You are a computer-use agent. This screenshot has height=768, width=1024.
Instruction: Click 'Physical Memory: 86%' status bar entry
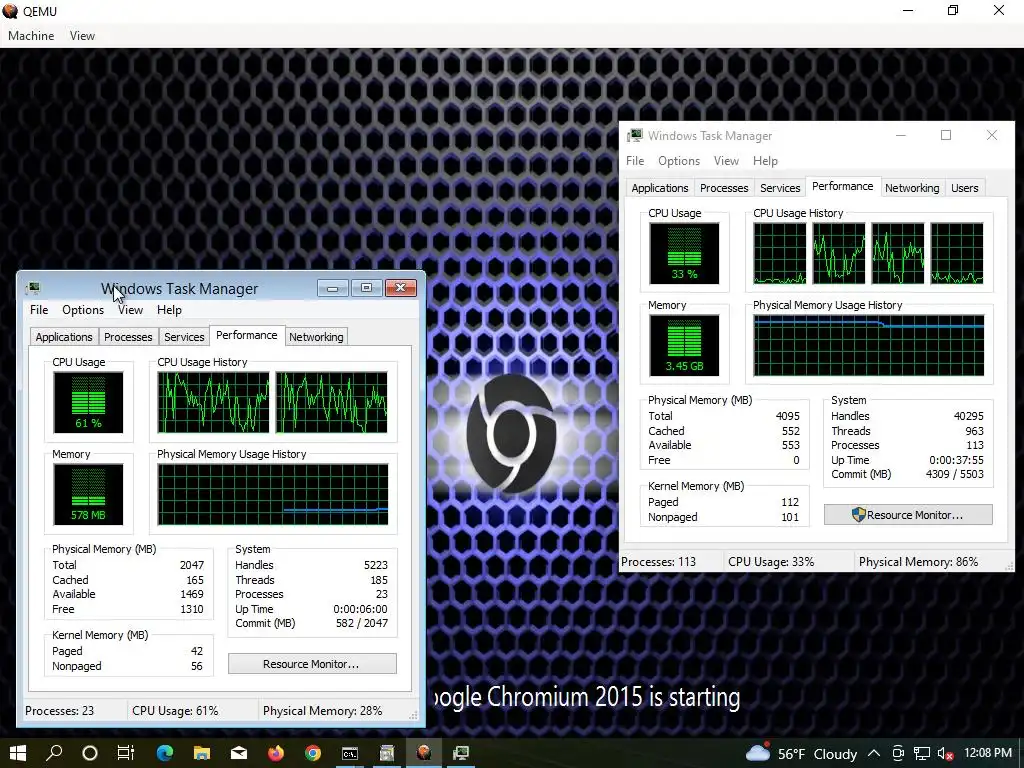click(x=918, y=562)
